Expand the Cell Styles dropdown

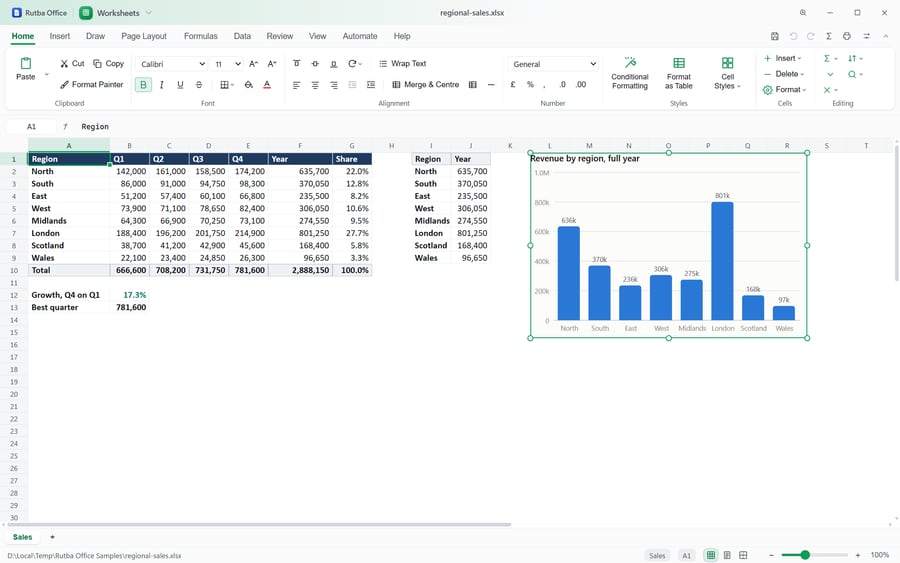[727, 73]
